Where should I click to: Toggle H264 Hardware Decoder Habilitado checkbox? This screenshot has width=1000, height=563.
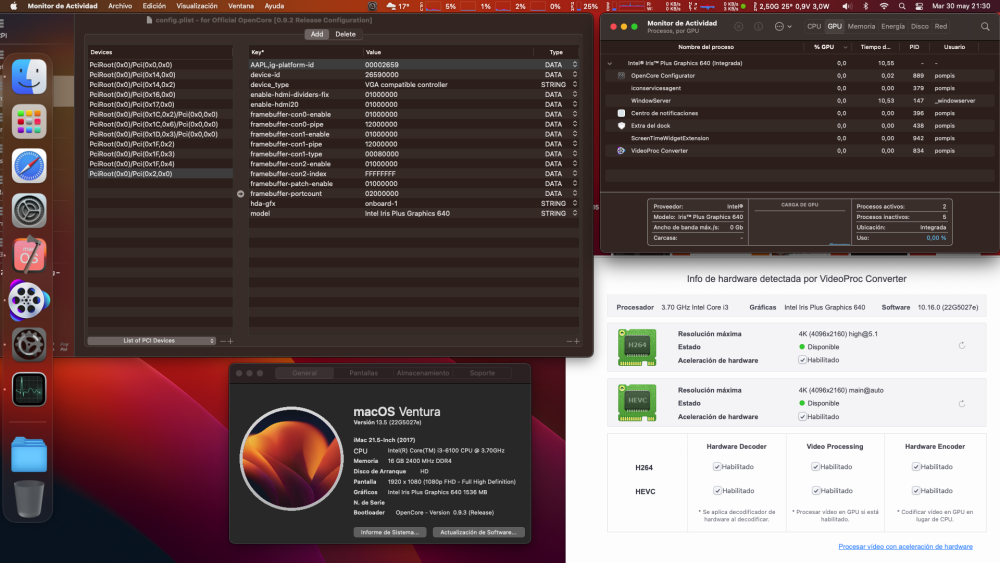[x=717, y=467]
